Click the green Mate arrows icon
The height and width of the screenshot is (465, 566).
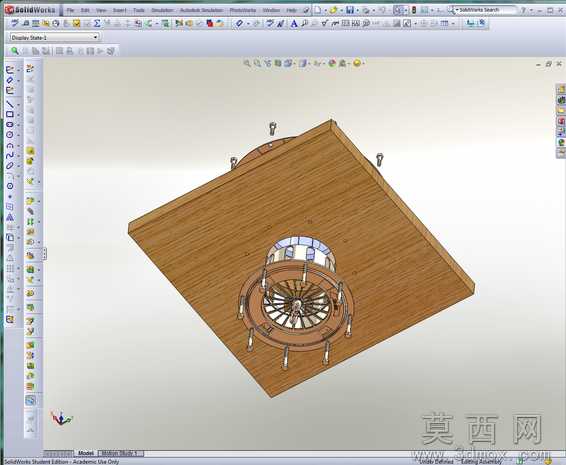click(x=30, y=221)
